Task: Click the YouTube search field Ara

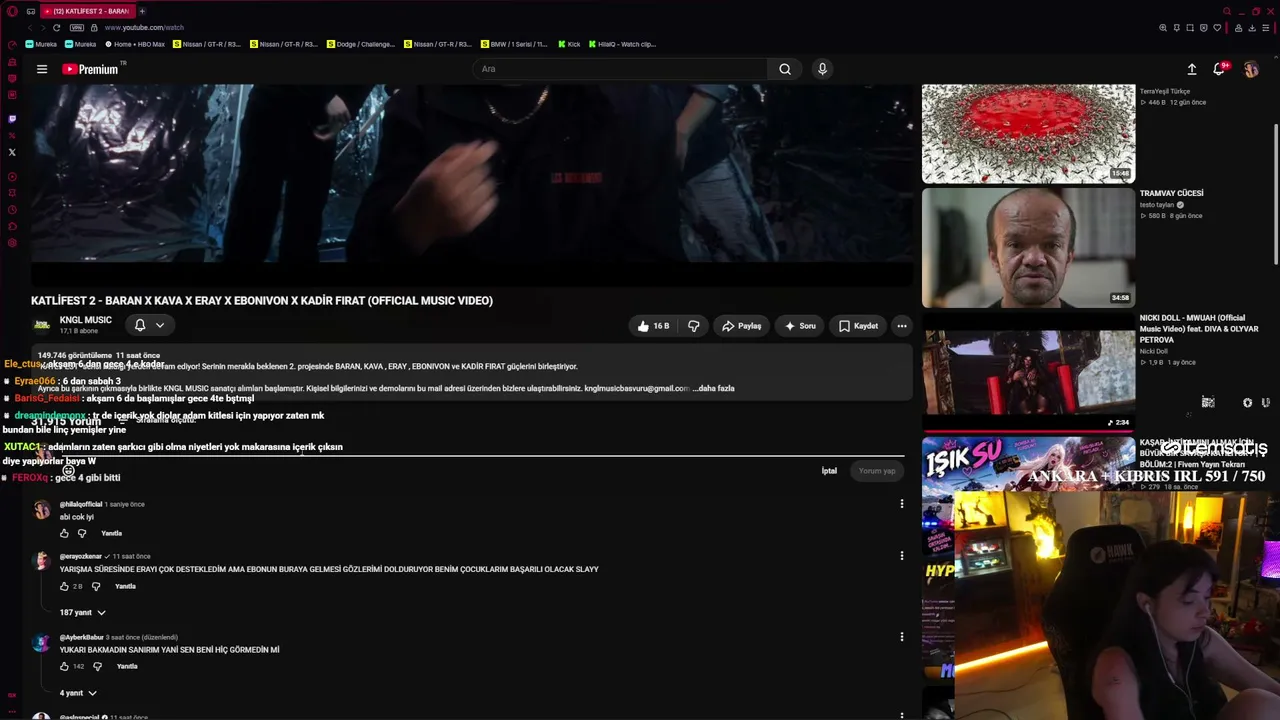Action: coord(620,69)
